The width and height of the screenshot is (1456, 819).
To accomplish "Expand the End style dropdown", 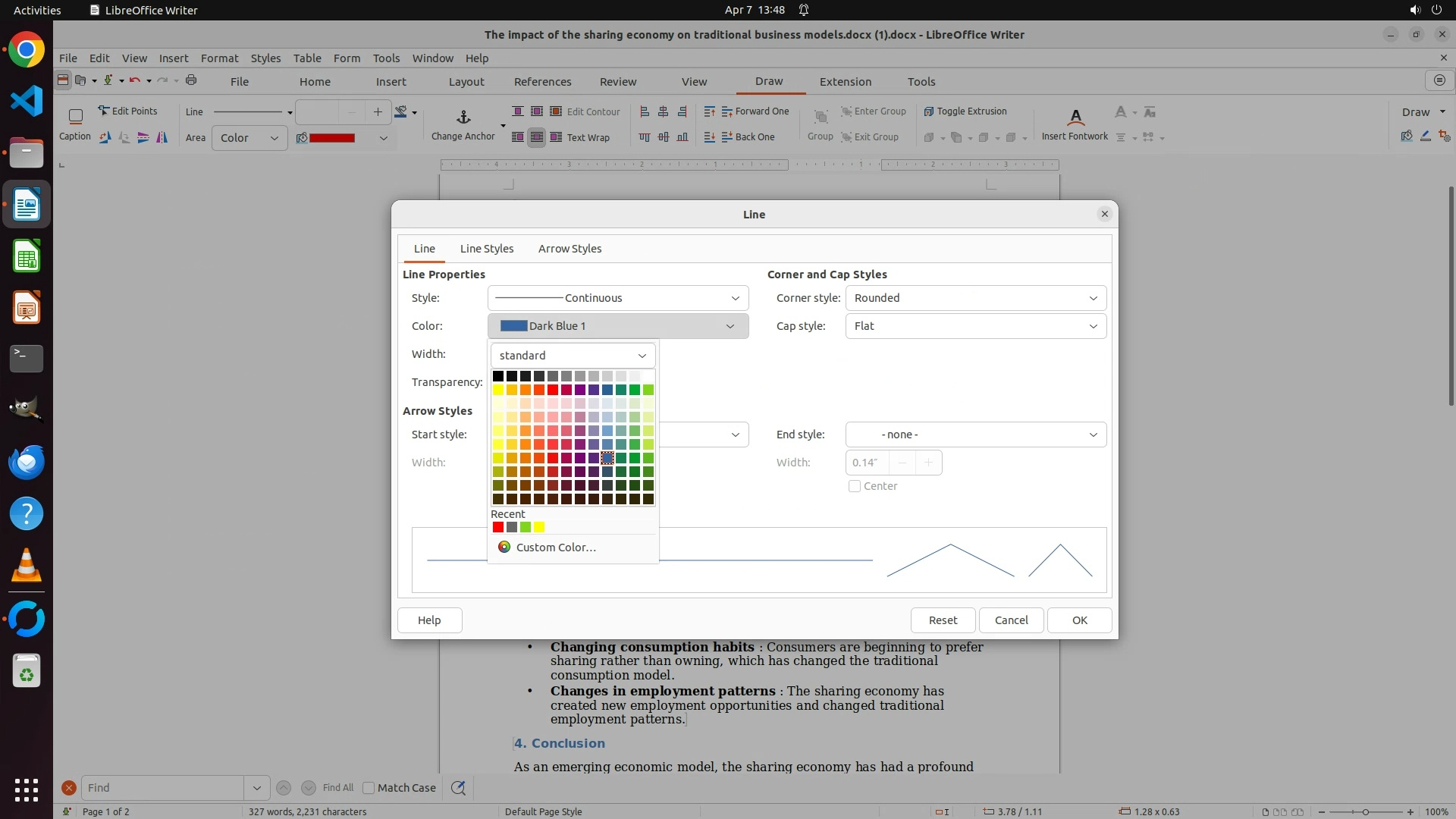I will tap(975, 435).
